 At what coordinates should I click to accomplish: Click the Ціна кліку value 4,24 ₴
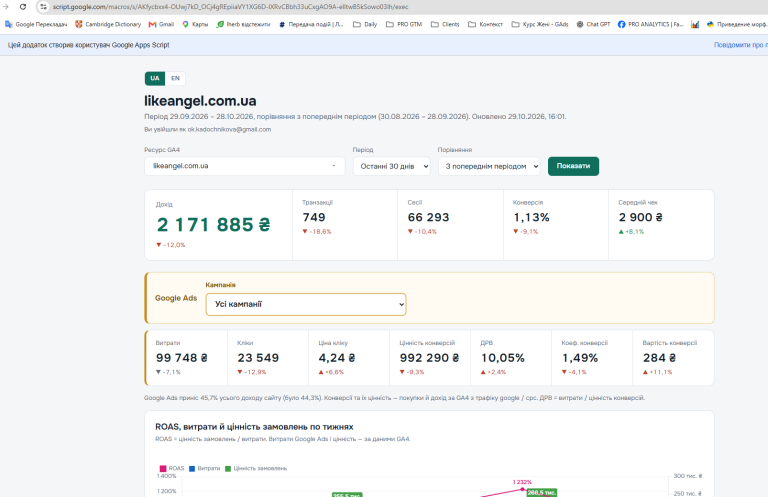(x=337, y=358)
